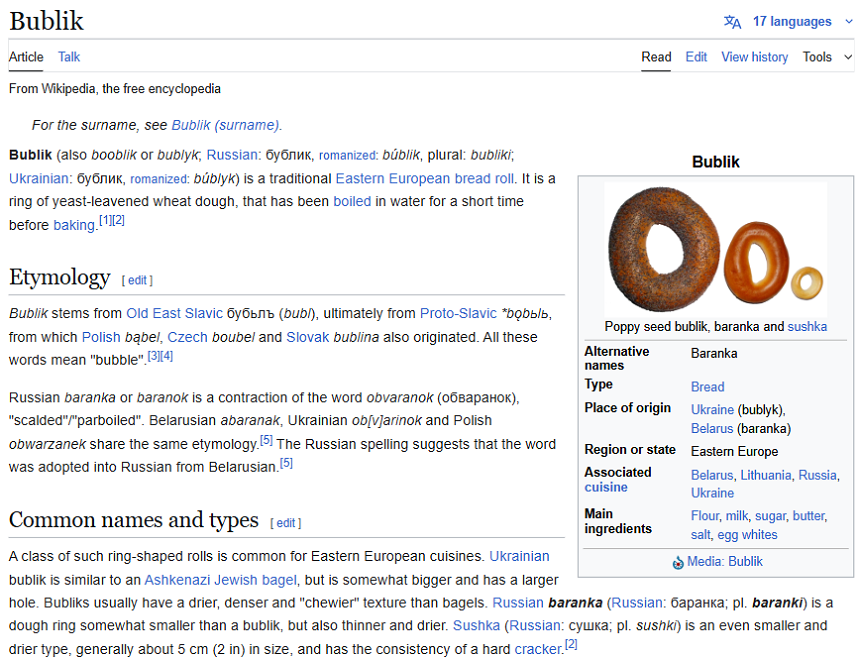Open the Bublik (surname) link
The width and height of the screenshot is (858, 660).
pyautogui.click(x=225, y=125)
